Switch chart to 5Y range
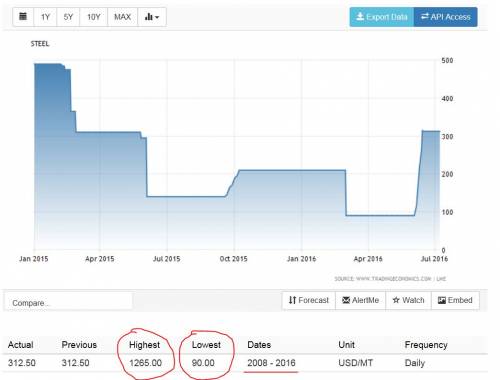500x380 pixels. coord(68,17)
